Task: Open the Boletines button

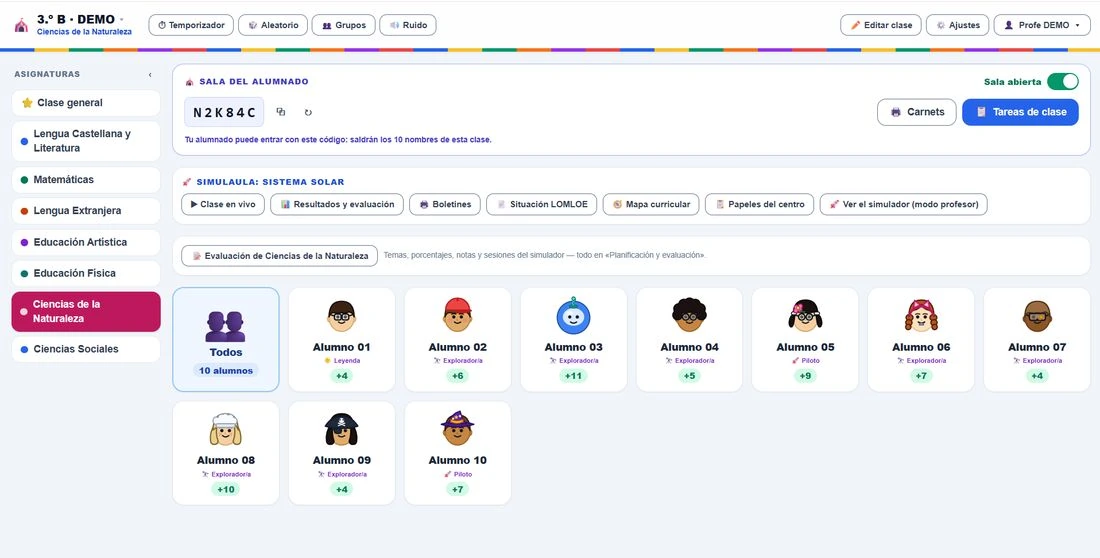Action: click(445, 204)
